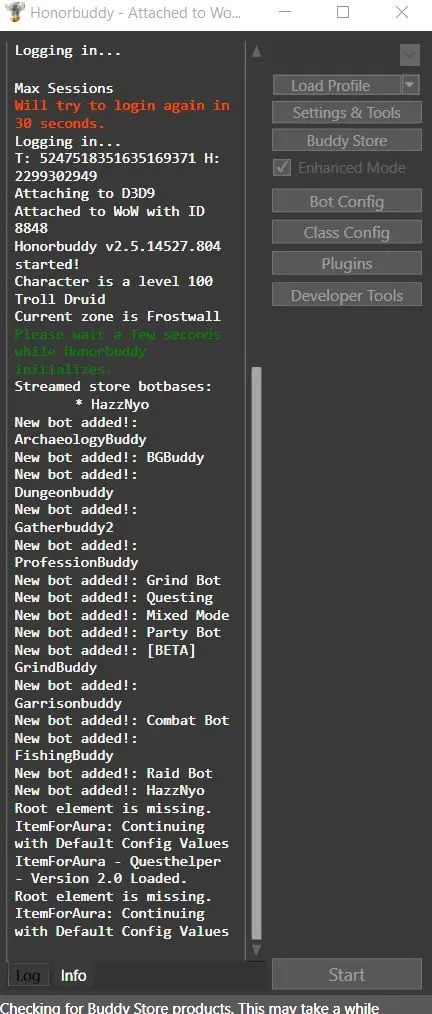Expand the Load Profile arrow dropdown
The image size is (432, 1014).
[x=411, y=85]
